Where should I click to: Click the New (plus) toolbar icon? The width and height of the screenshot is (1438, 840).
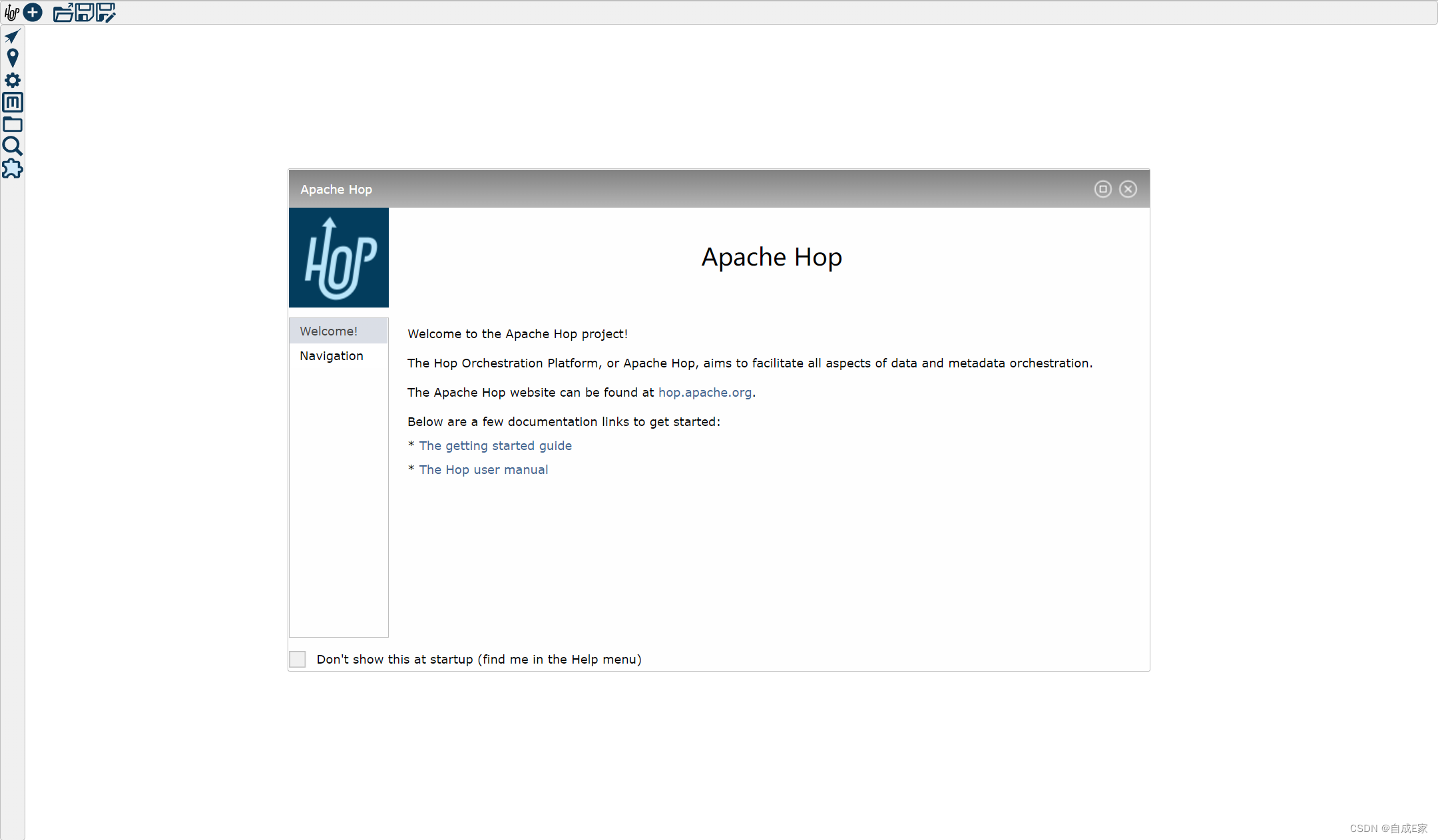click(33, 13)
